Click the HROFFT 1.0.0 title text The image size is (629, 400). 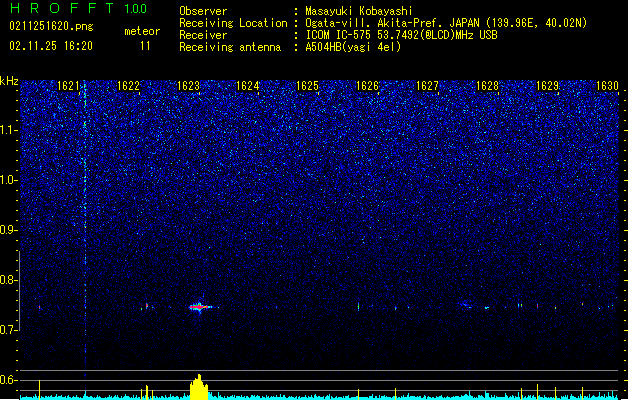pos(78,8)
